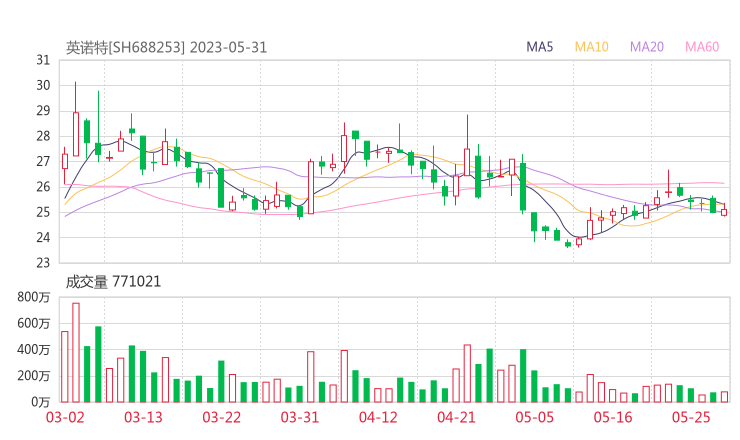The image size is (740, 440).
Task: Click the price axis value 27
Action: [x=43, y=161]
